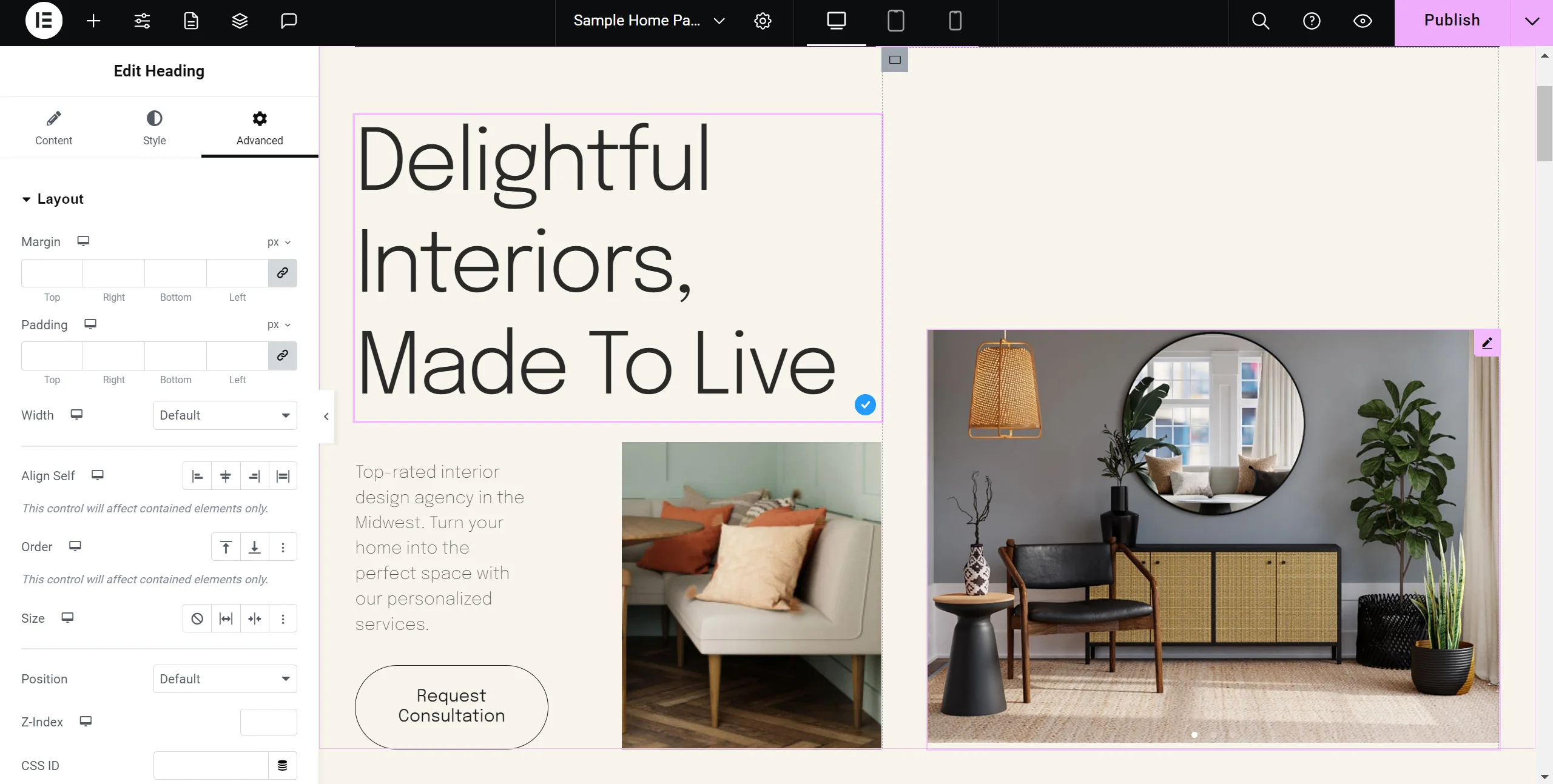Screen dimensions: 1553x784
Task: Click the responsive Padding breakpoint icon
Action: 90,324
